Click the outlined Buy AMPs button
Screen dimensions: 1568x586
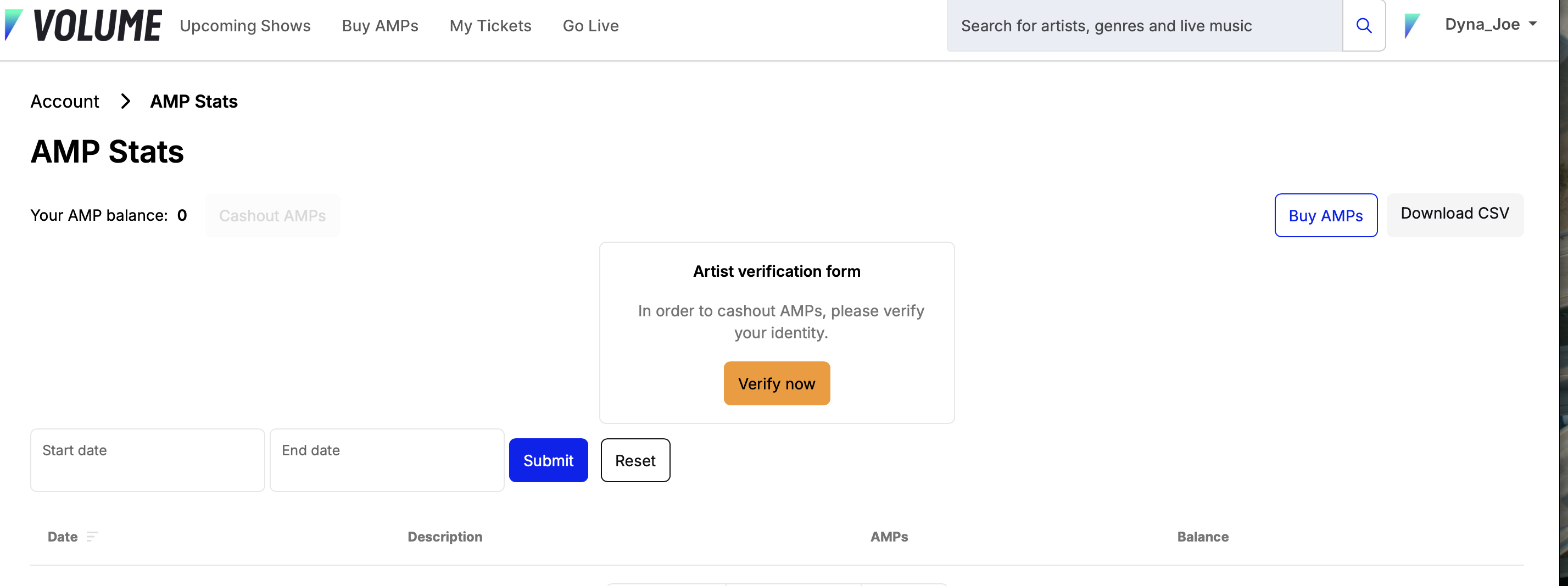click(x=1325, y=215)
